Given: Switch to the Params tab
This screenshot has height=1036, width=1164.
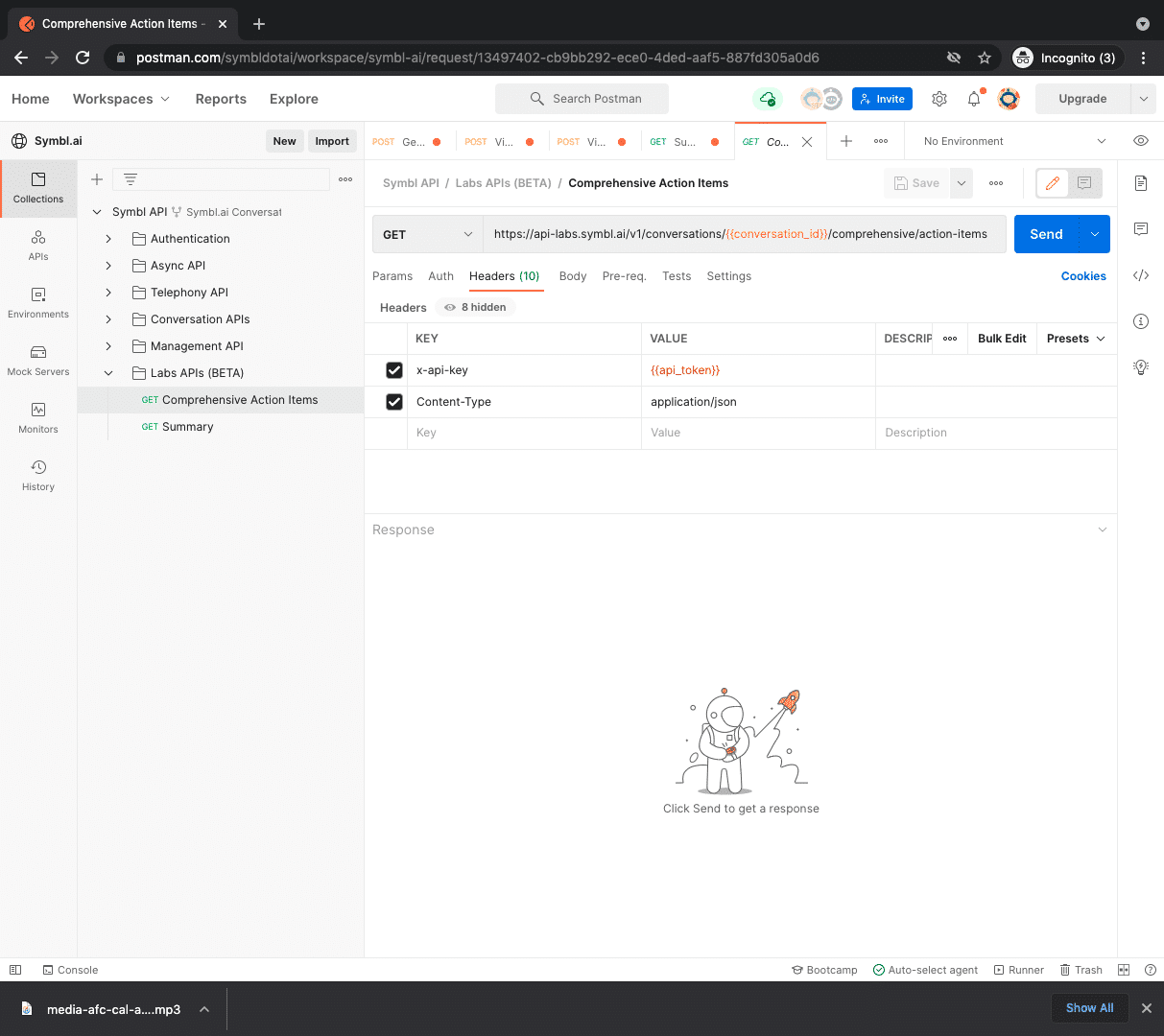Looking at the screenshot, I should [x=392, y=276].
